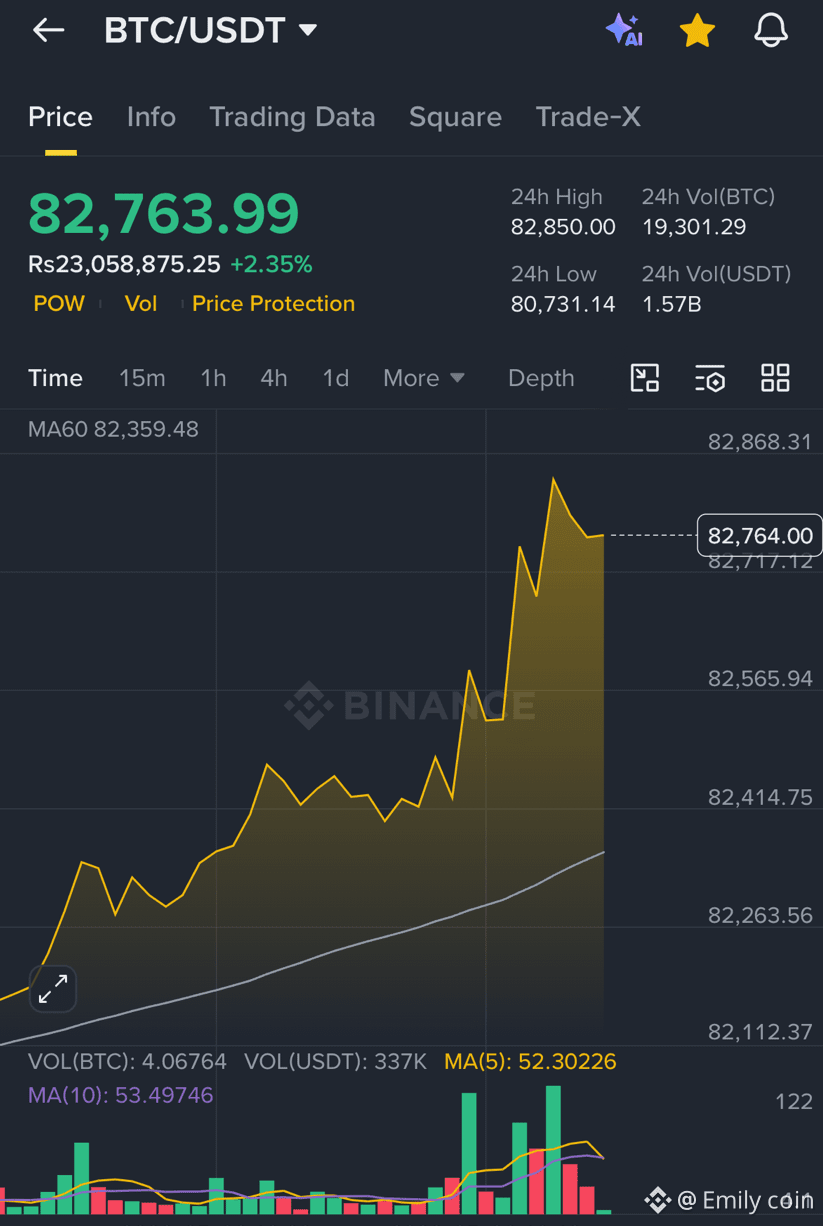
Task: Click the Rs23,058,875.25 converted price
Action: tap(124, 265)
